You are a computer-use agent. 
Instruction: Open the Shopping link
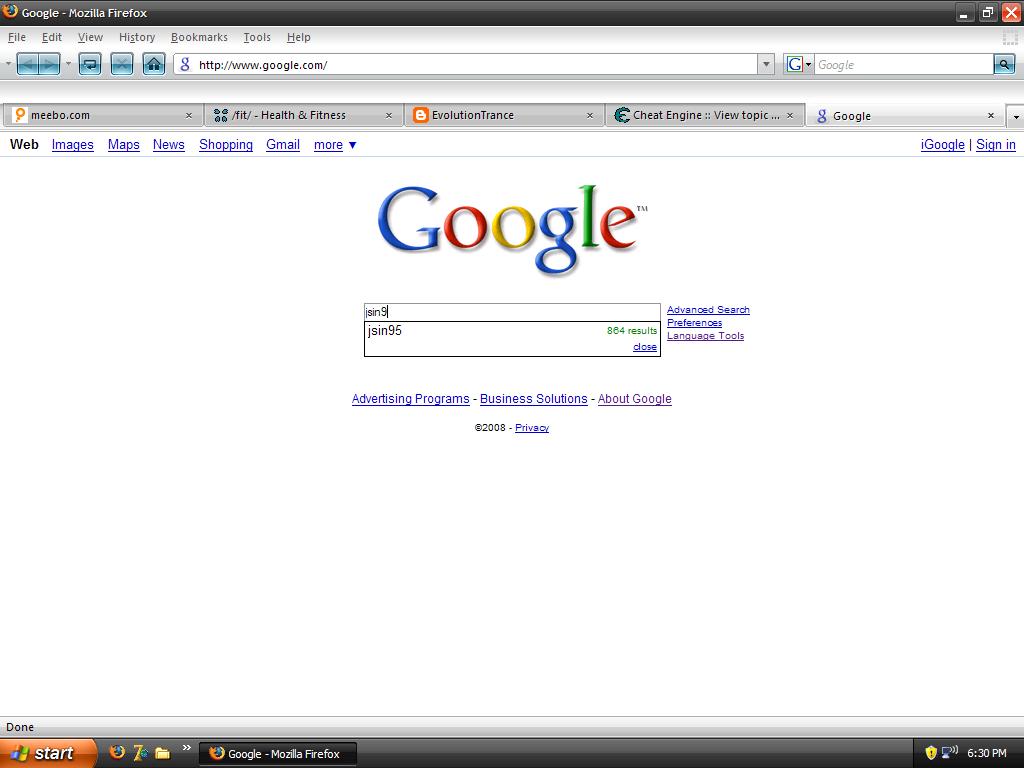[226, 145]
